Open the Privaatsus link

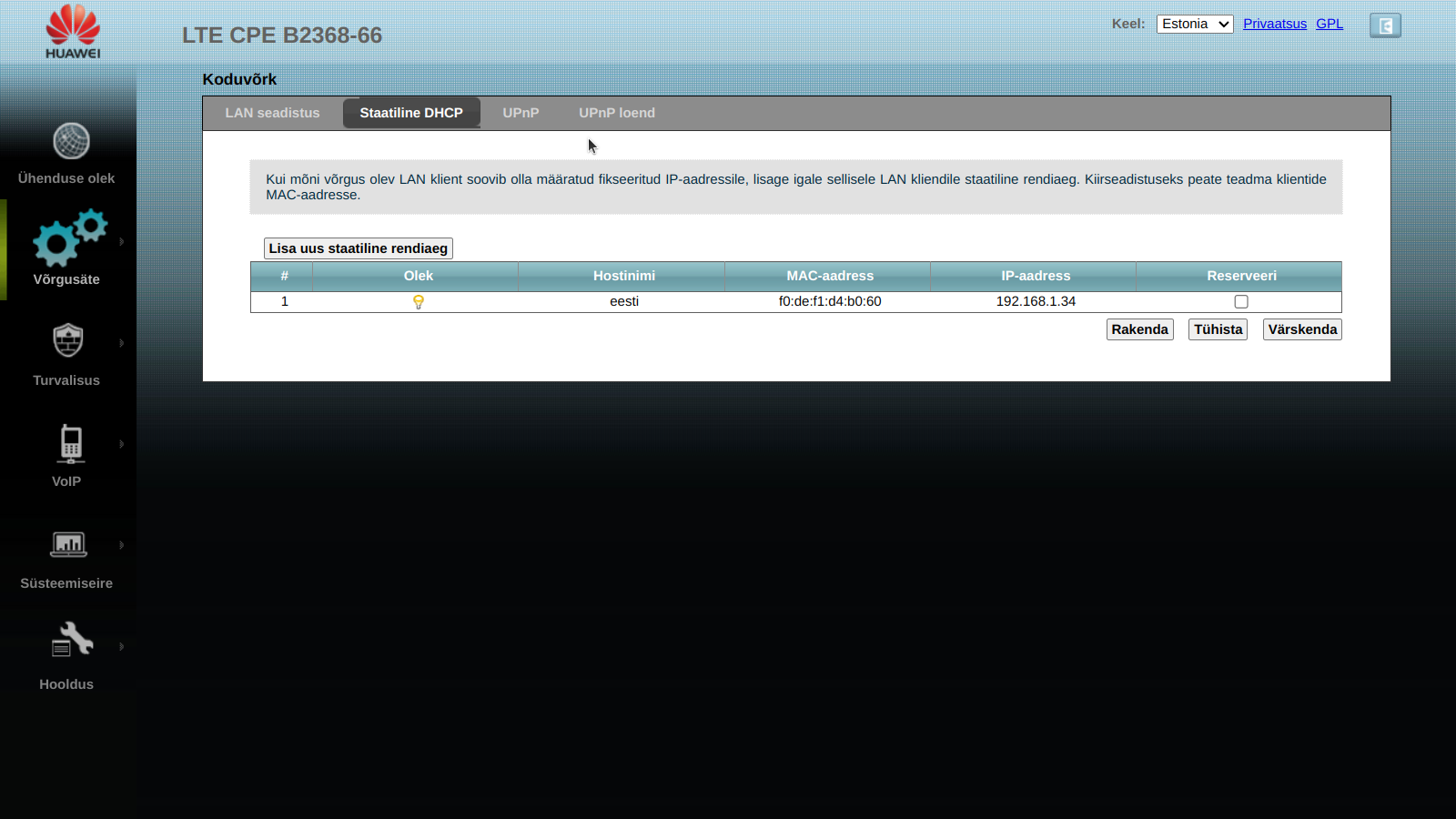(x=1275, y=24)
